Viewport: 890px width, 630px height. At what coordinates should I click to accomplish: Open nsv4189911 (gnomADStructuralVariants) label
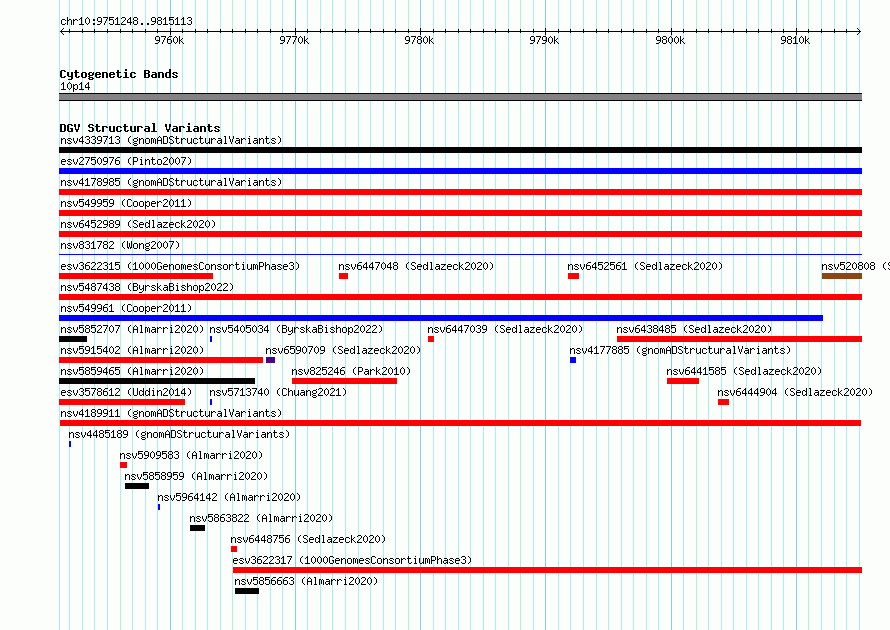(171, 413)
